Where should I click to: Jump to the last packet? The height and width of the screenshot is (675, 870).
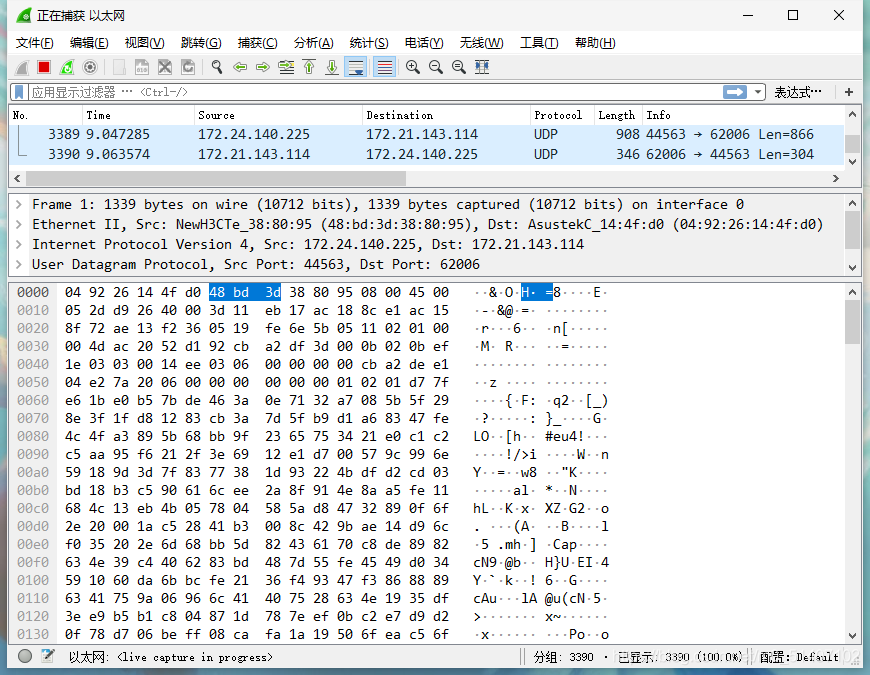tap(332, 68)
